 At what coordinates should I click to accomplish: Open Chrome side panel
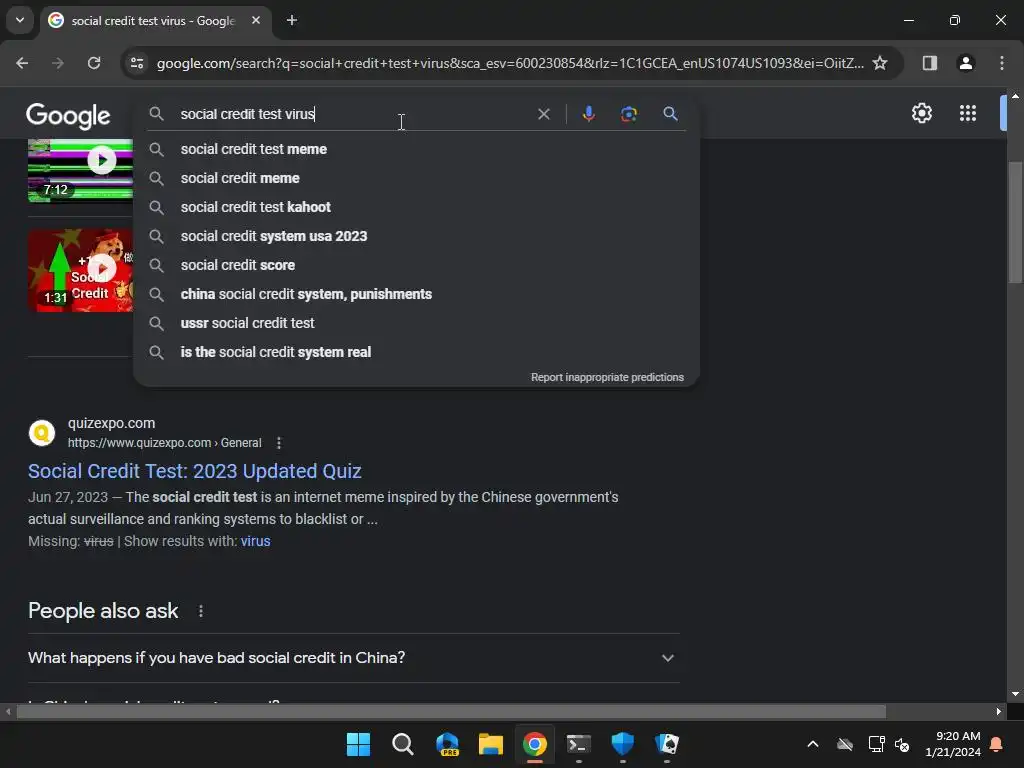coord(929,63)
